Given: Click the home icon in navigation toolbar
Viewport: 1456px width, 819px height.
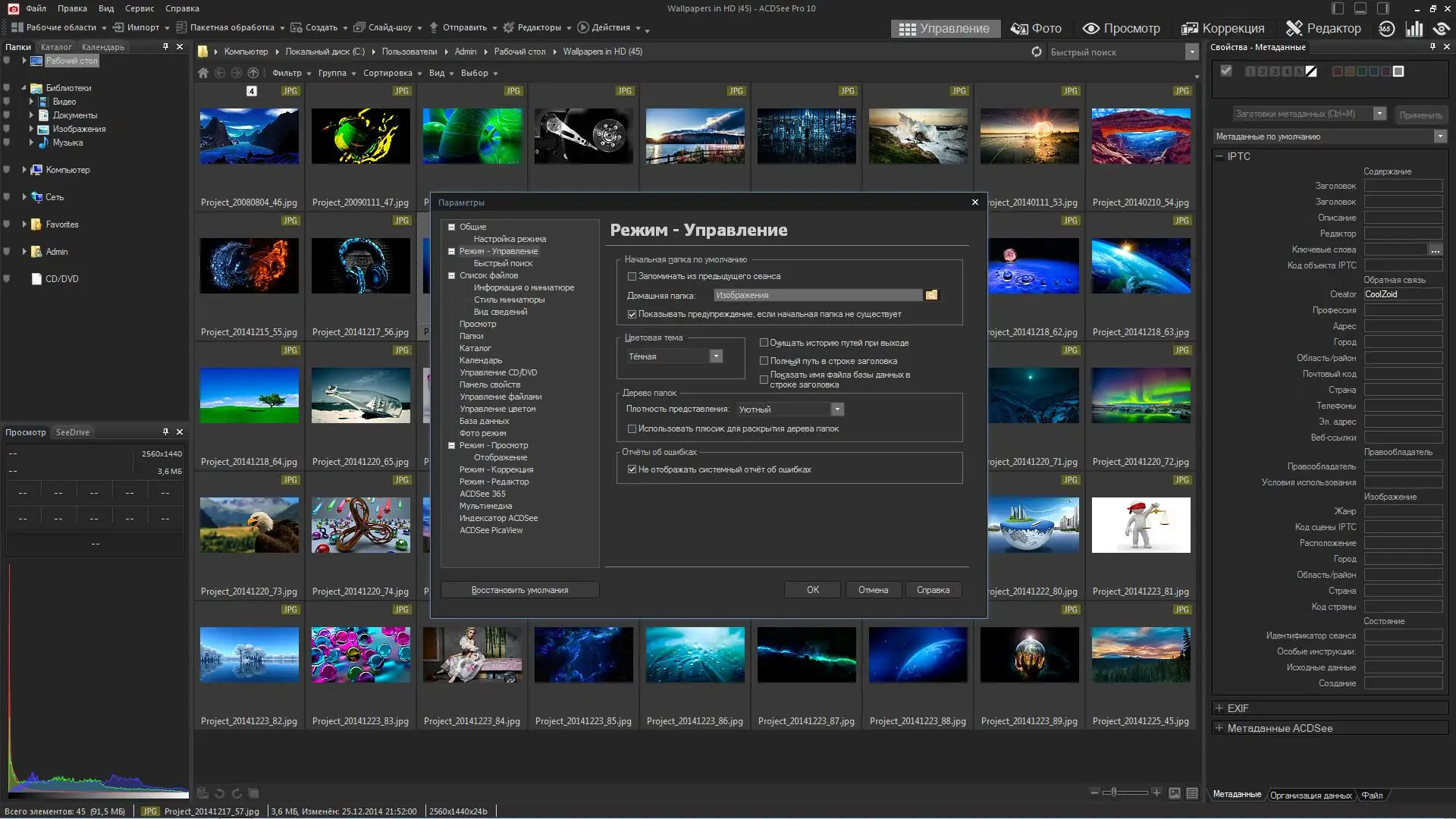Looking at the screenshot, I should pos(203,73).
